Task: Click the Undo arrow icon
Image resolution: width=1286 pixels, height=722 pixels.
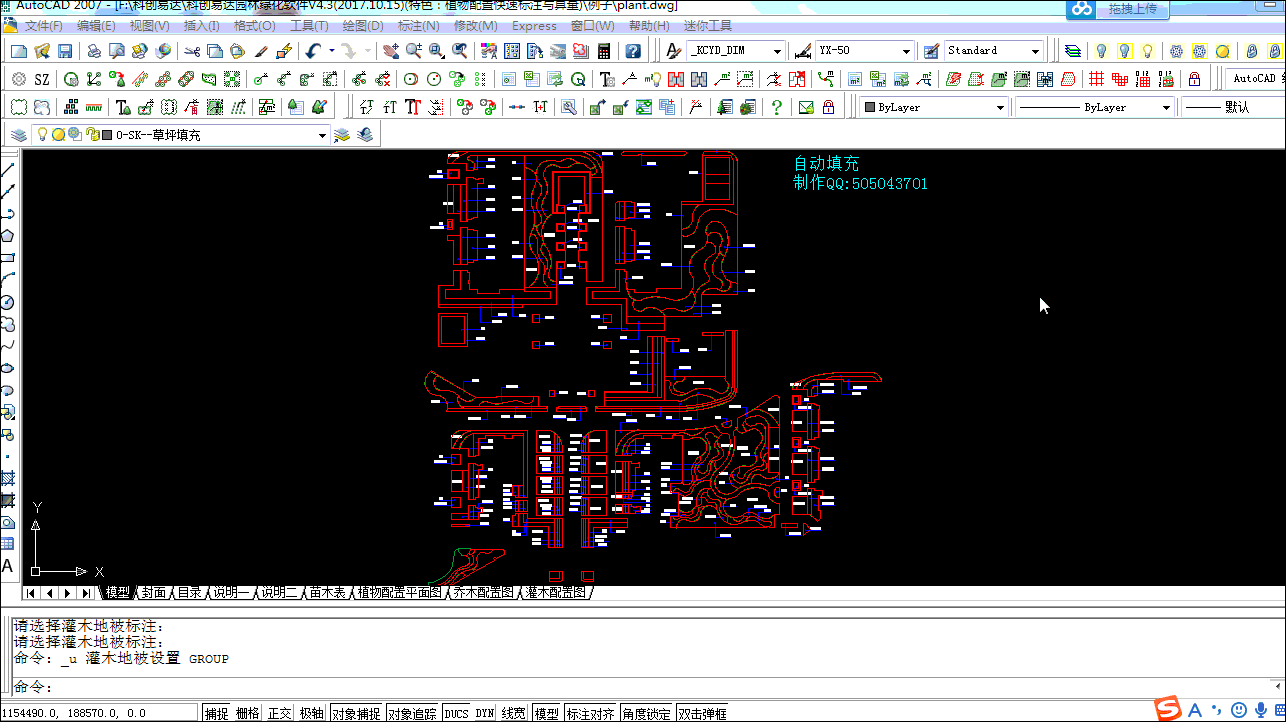Action: [313, 51]
